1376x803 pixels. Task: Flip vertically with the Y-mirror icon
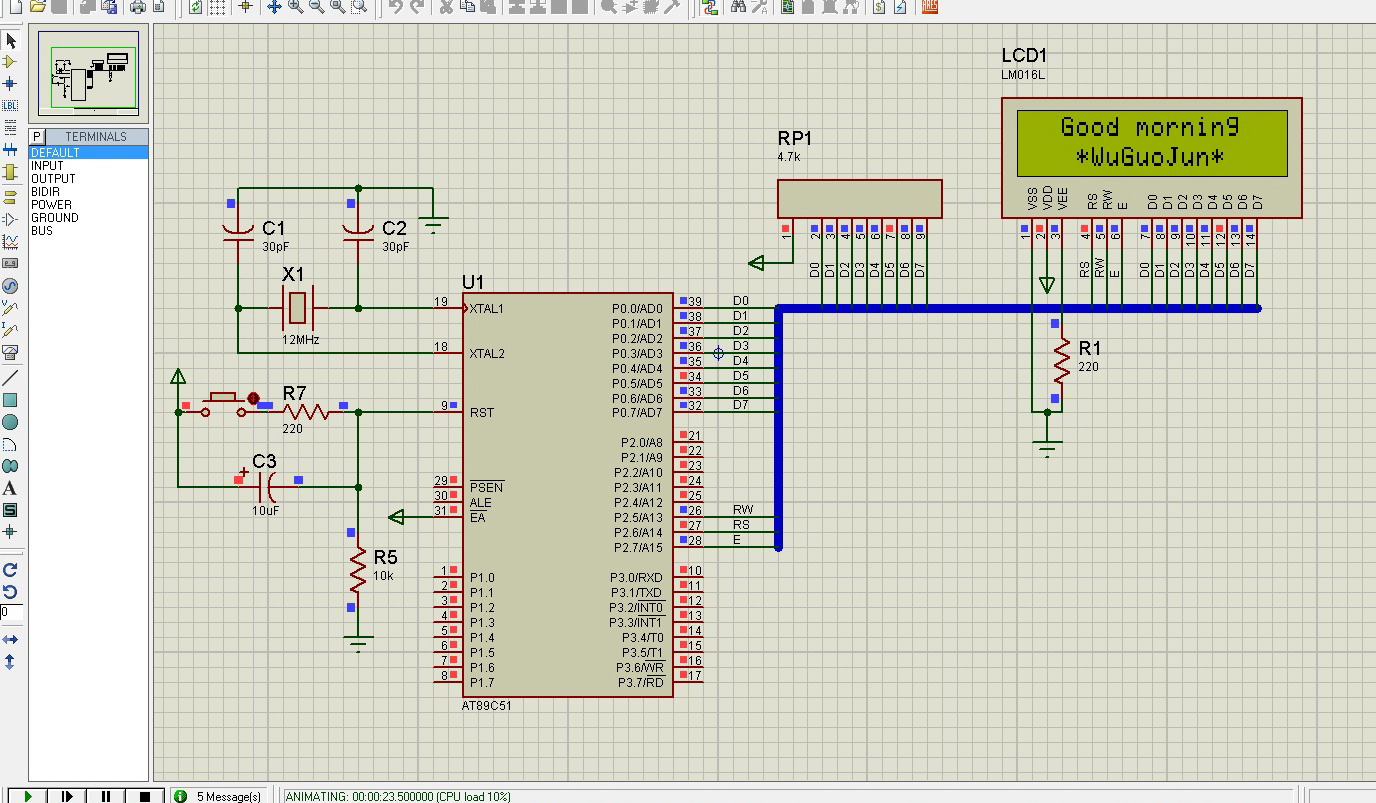(11, 661)
